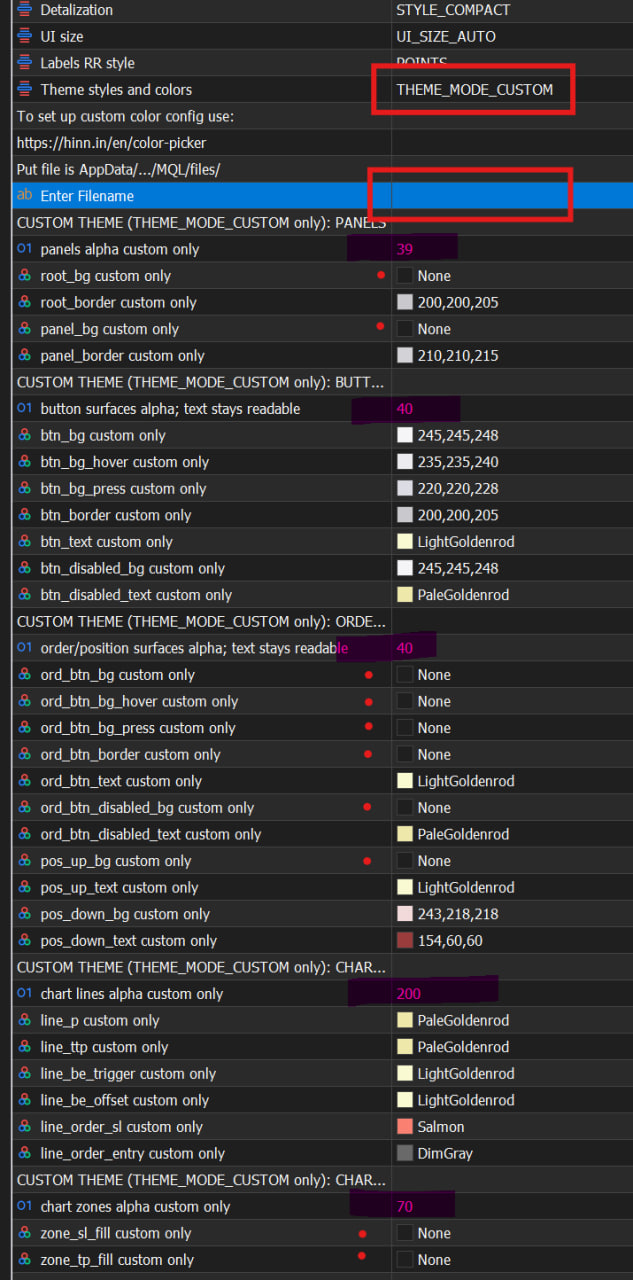Screen dimensions: 633x1280
Task: Open the Labels RR style POINTS value
Action: 512,63
